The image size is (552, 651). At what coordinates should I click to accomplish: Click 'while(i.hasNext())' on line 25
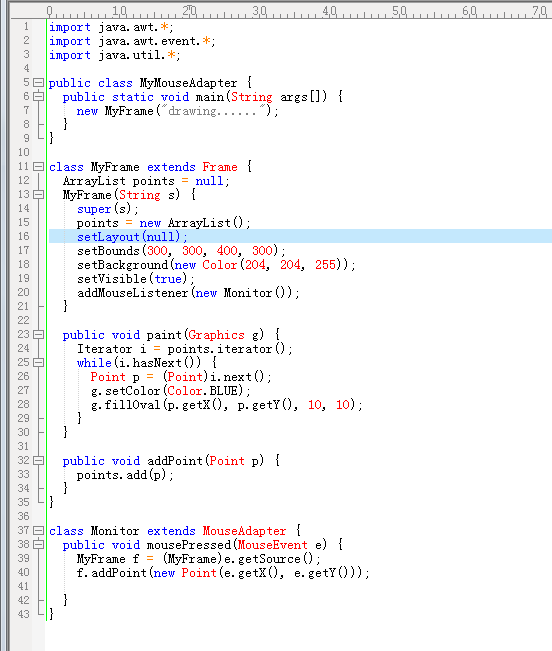tap(139, 363)
